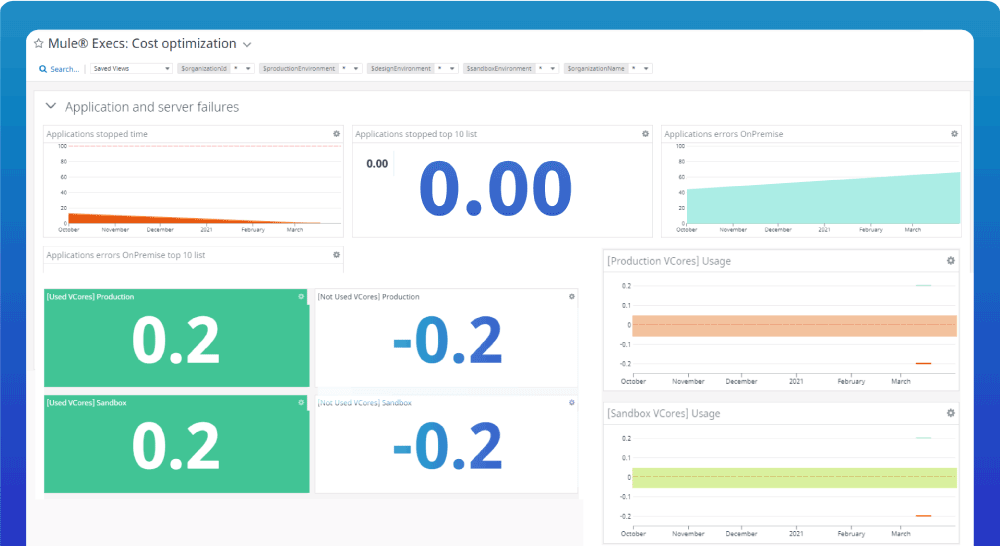1000x546 pixels.
Task: Open settings gear for Production VCores Usage
Action: tap(951, 261)
